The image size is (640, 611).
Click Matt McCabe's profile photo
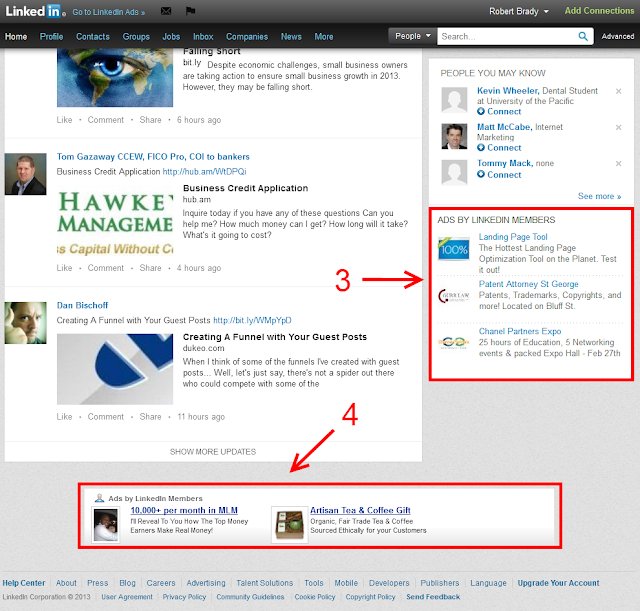454,136
